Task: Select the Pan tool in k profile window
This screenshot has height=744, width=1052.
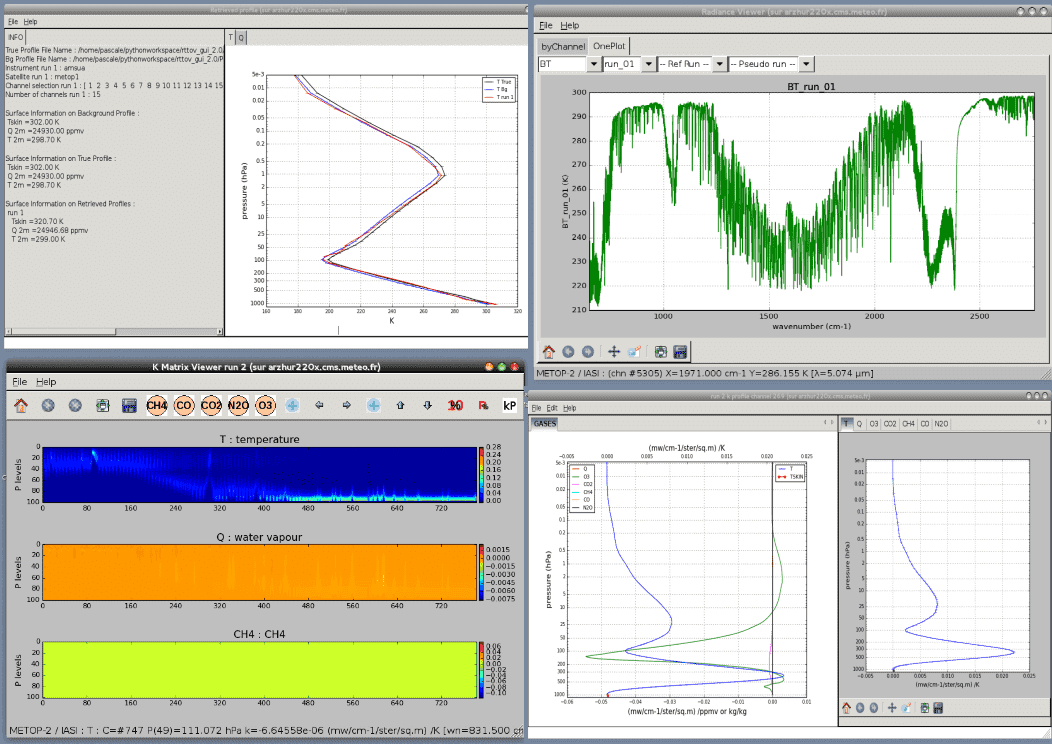Action: click(x=892, y=708)
